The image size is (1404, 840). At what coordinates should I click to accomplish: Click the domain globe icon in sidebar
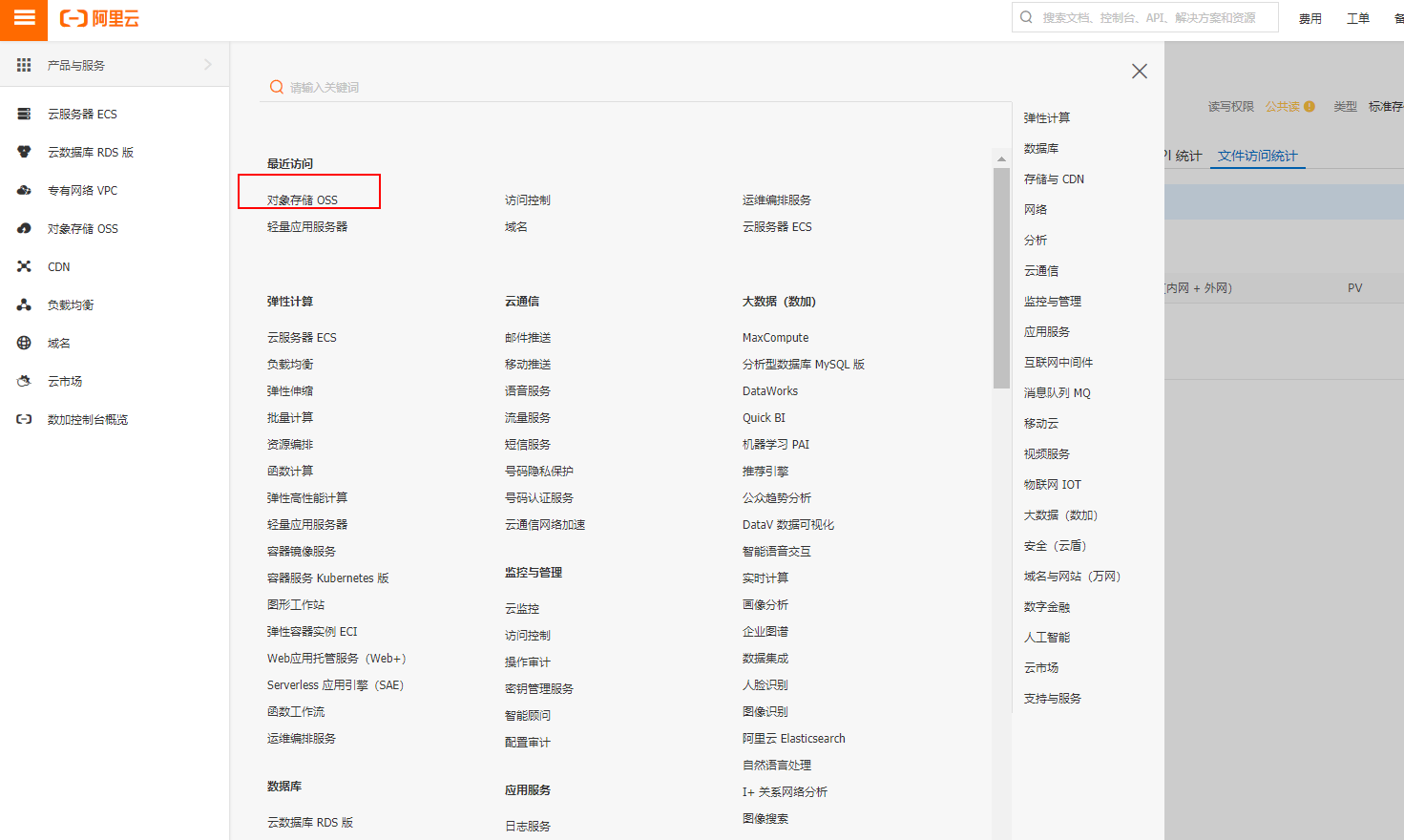pos(24,343)
